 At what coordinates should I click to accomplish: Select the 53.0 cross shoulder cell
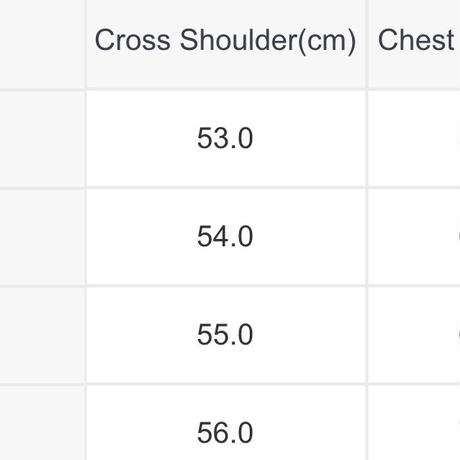coord(226,138)
